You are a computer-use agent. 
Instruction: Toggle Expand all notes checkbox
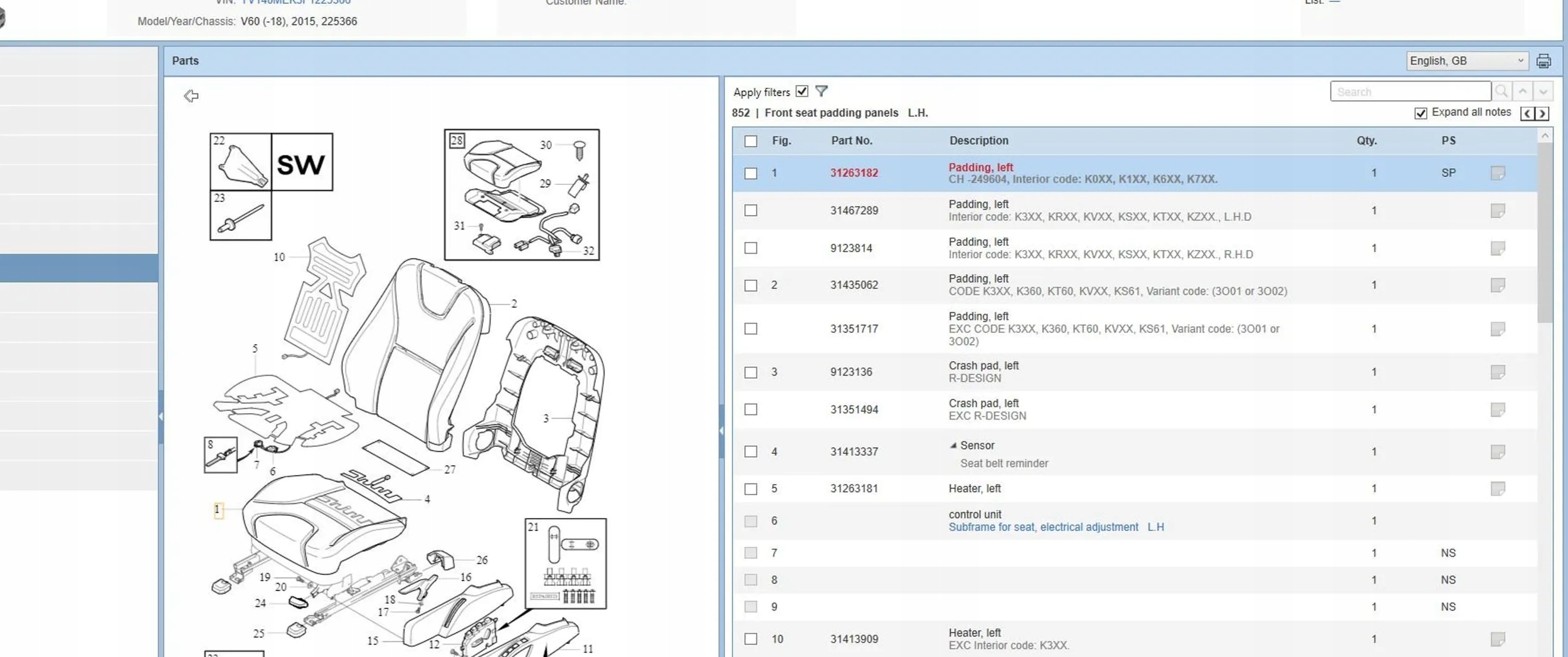(1421, 113)
